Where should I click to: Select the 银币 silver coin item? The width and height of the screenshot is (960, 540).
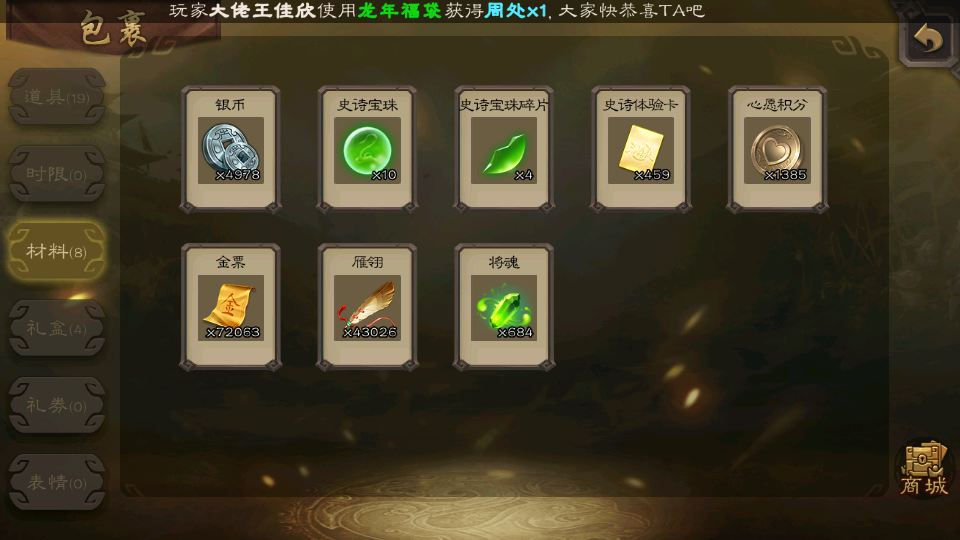[x=231, y=149]
